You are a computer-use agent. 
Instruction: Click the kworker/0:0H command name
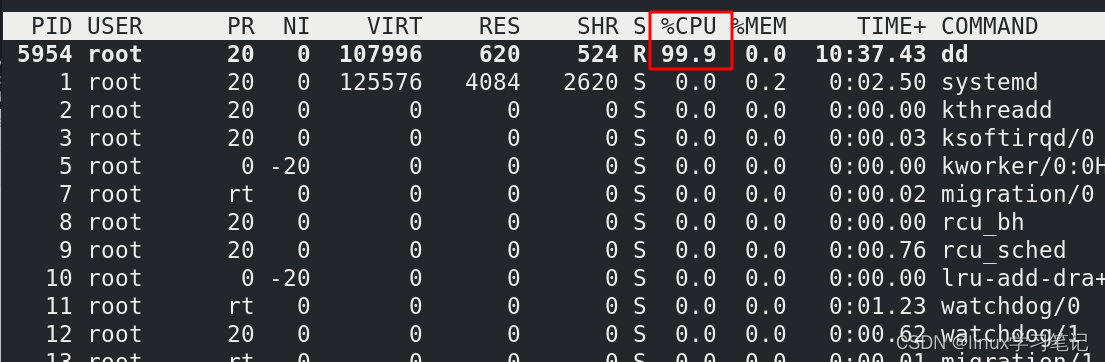[x=1023, y=166]
